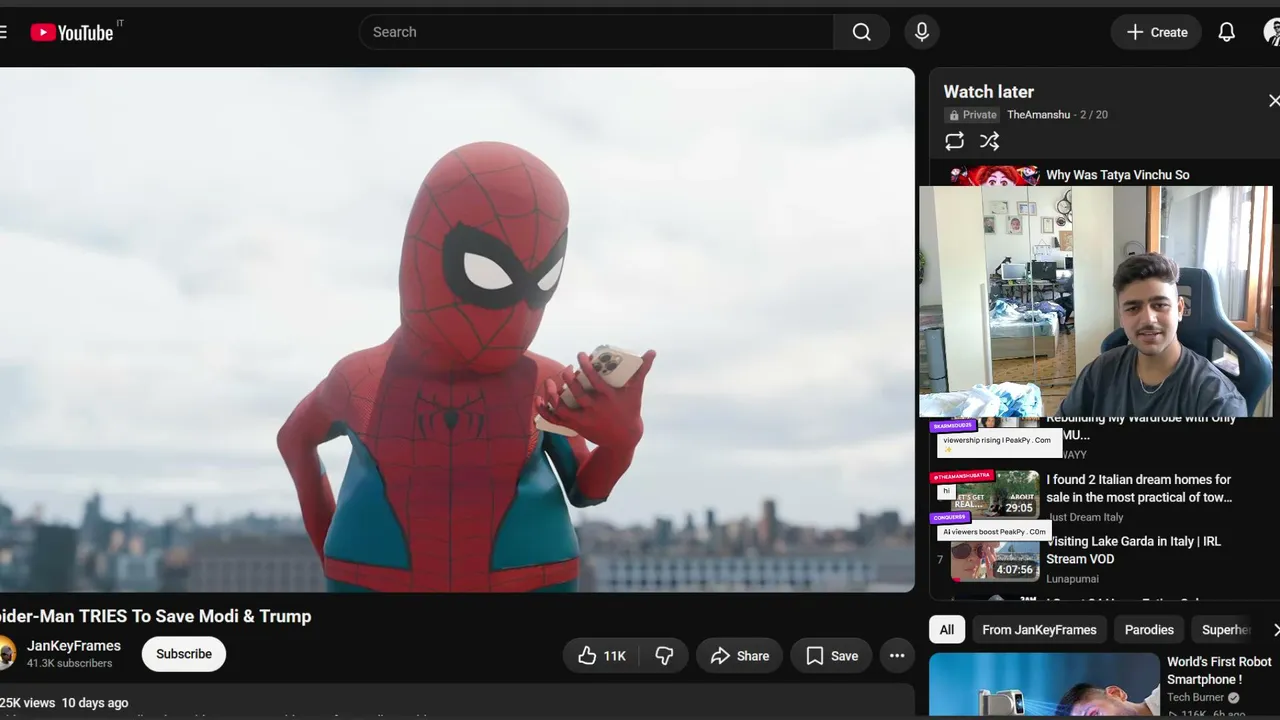
Task: Open the JanKeyFrames channel name link
Action: [x=74, y=646]
